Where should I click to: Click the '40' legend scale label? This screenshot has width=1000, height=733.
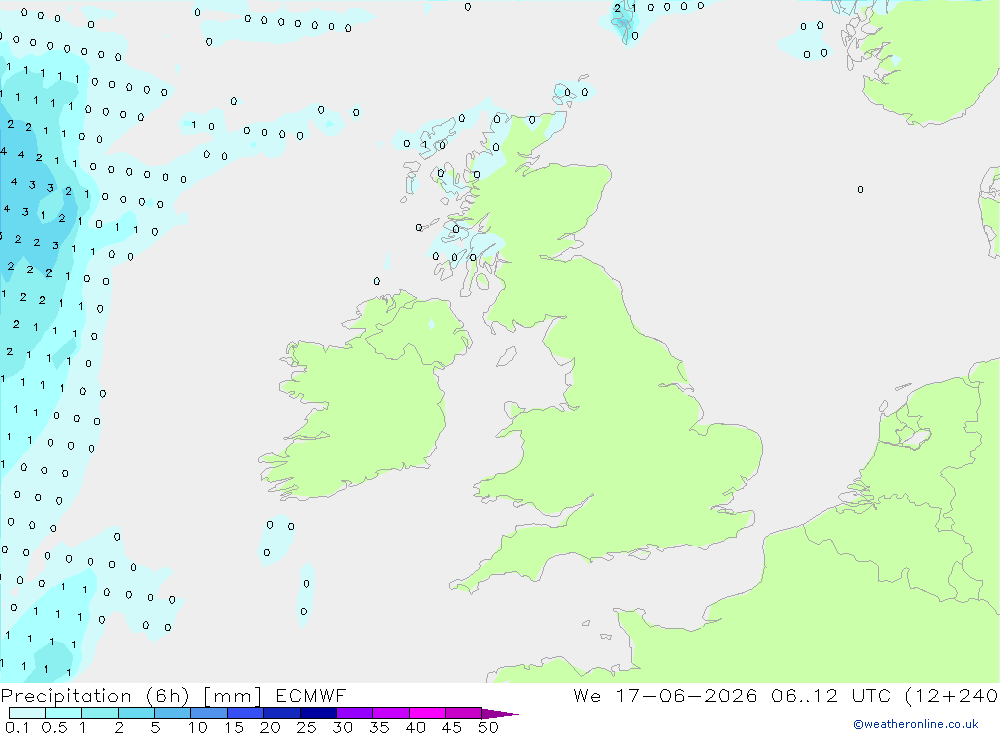415,727
